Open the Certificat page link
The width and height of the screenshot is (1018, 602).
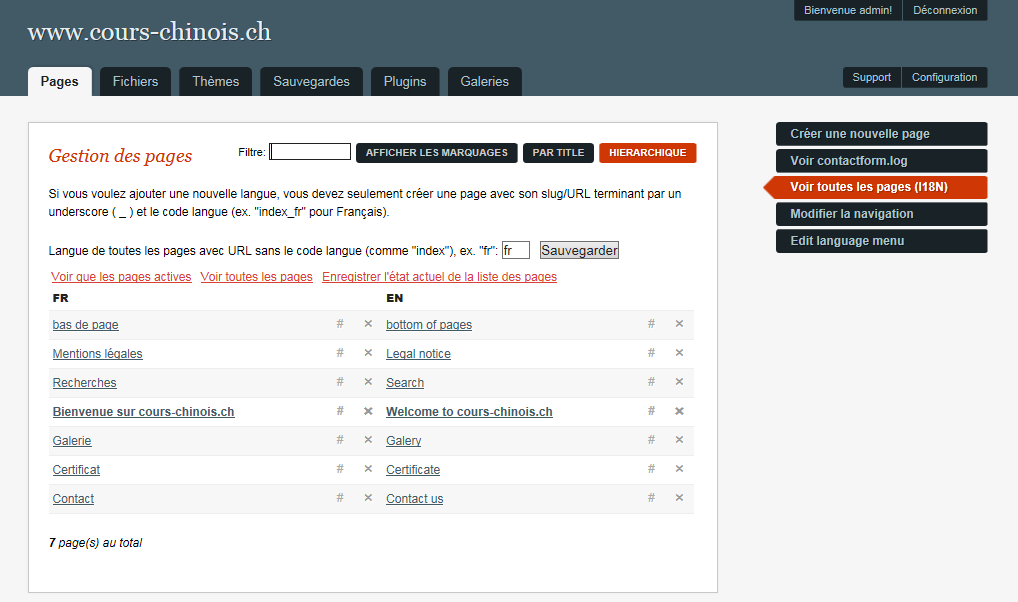(76, 470)
